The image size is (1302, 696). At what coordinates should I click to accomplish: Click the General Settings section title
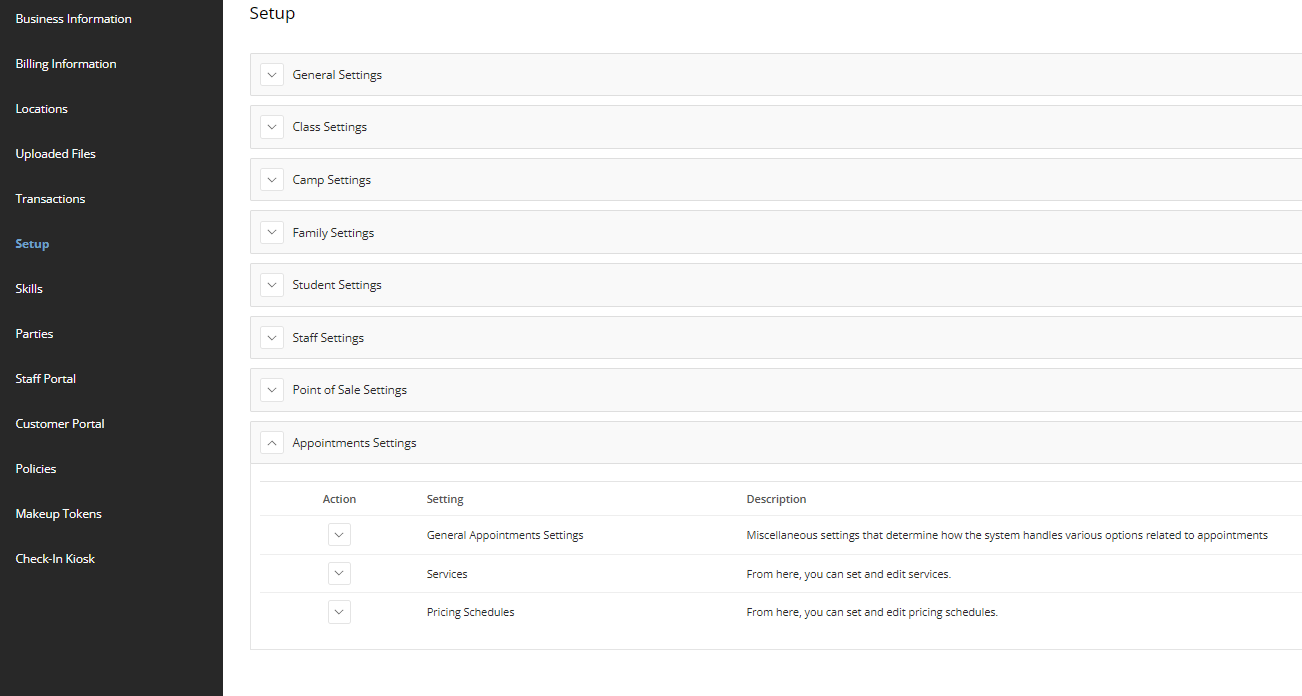[337, 75]
